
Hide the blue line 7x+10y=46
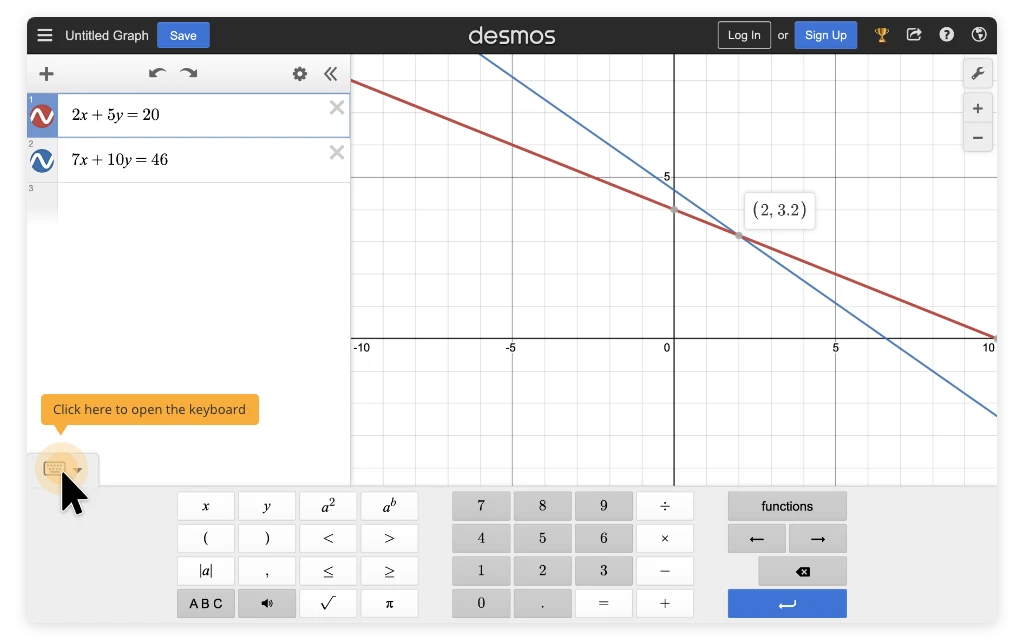tap(42, 161)
